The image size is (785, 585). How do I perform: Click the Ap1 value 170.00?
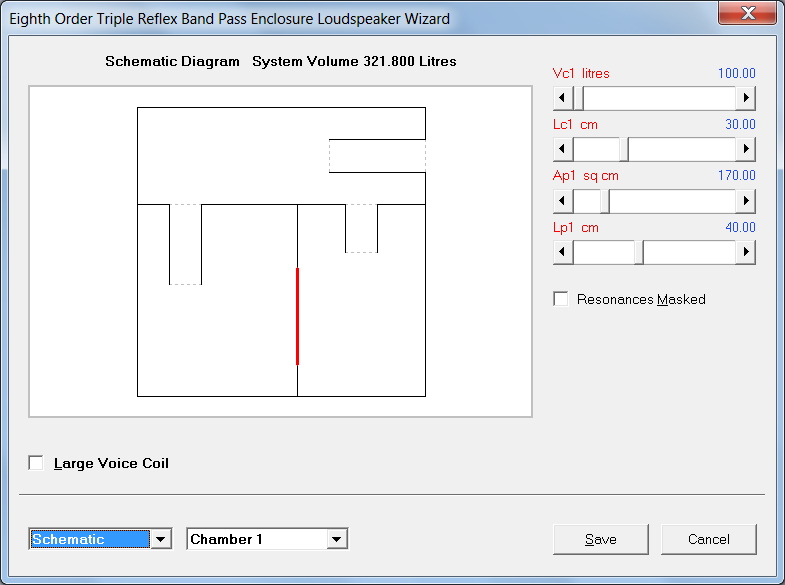(736, 175)
